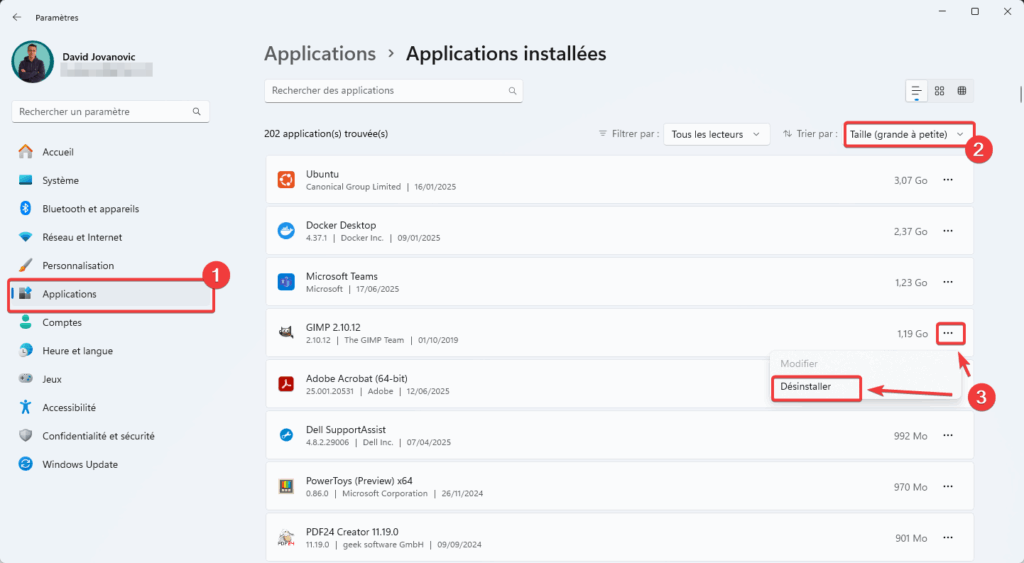Click the 202 application(s) trouvée(s) count
The height and width of the screenshot is (563, 1024).
pos(326,134)
